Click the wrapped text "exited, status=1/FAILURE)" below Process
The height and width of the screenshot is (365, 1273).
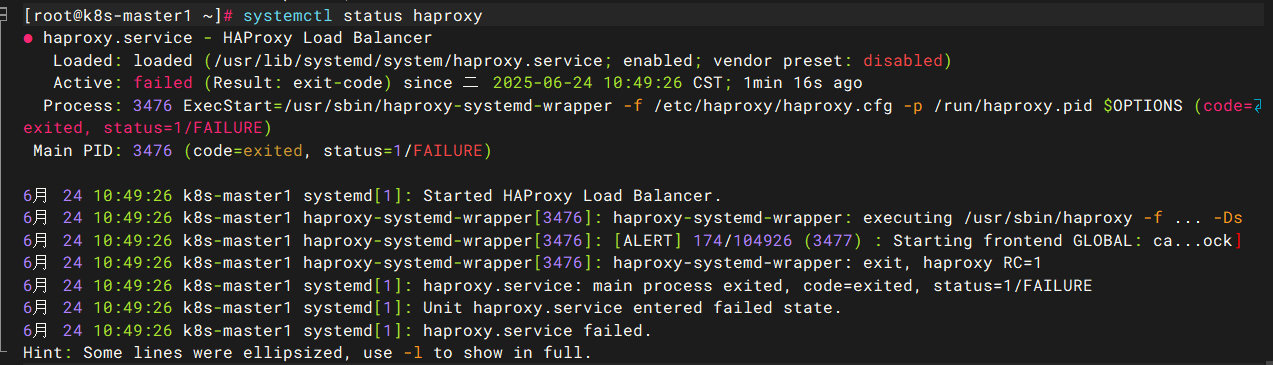[x=147, y=128]
